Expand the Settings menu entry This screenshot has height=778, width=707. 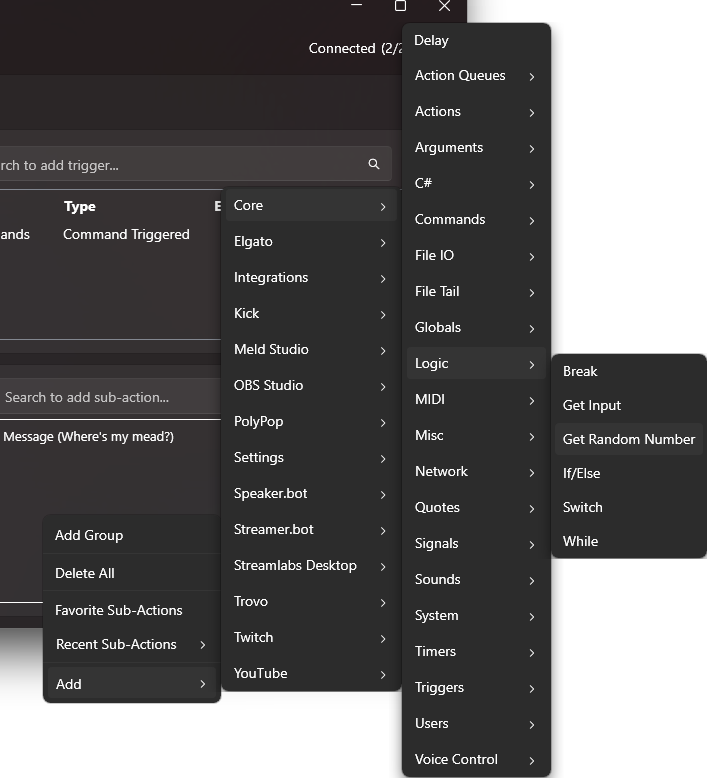pos(311,457)
